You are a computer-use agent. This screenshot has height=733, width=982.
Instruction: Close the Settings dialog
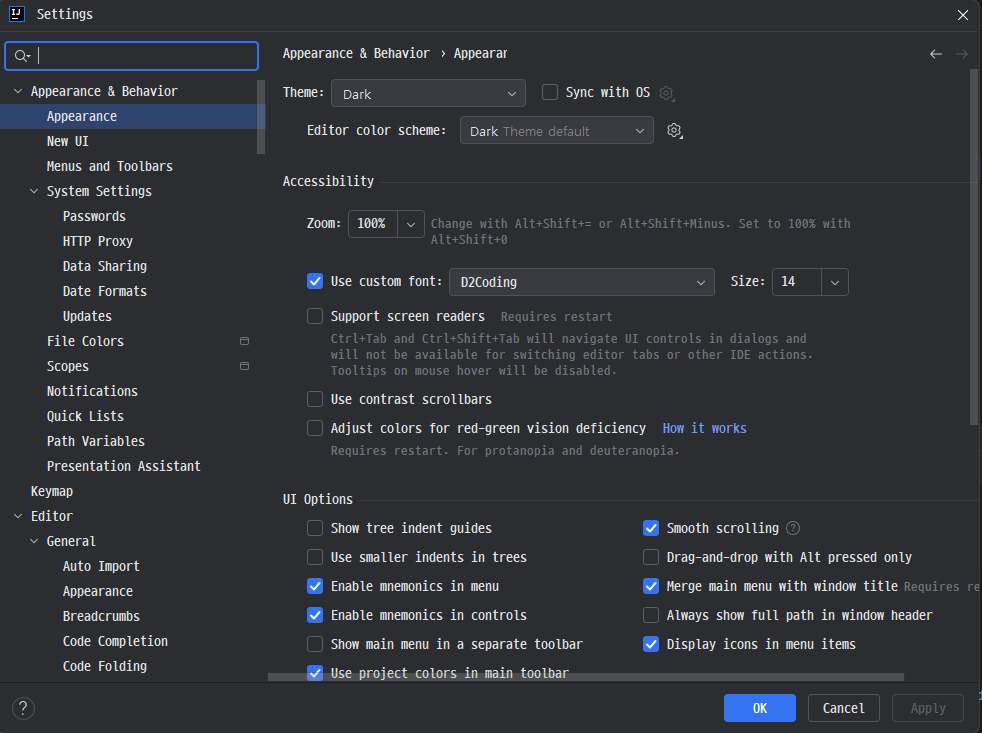click(963, 15)
